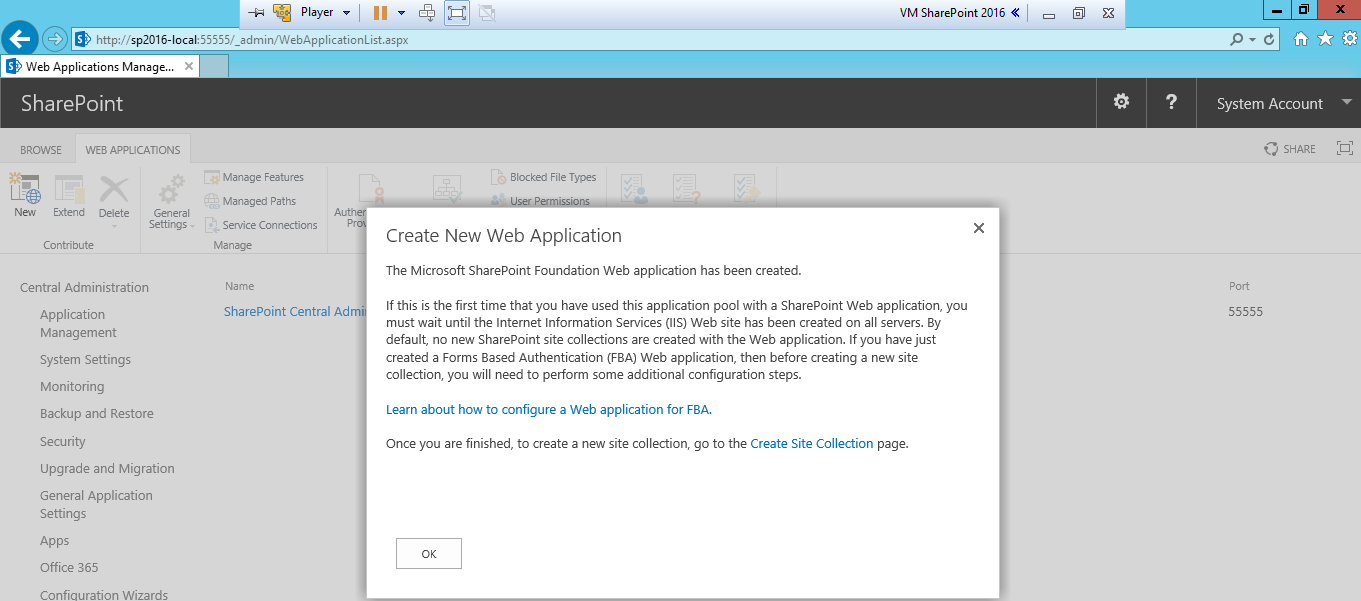Click the checklist-with-pencil policy icon

tap(747, 189)
